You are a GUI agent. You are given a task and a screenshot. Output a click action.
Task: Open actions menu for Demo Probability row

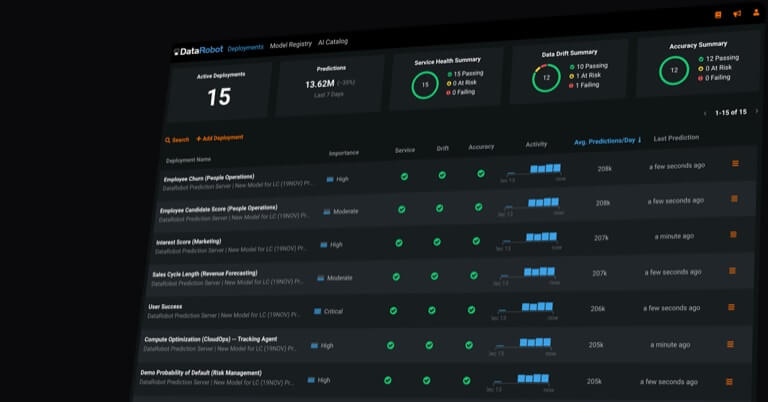(x=729, y=381)
